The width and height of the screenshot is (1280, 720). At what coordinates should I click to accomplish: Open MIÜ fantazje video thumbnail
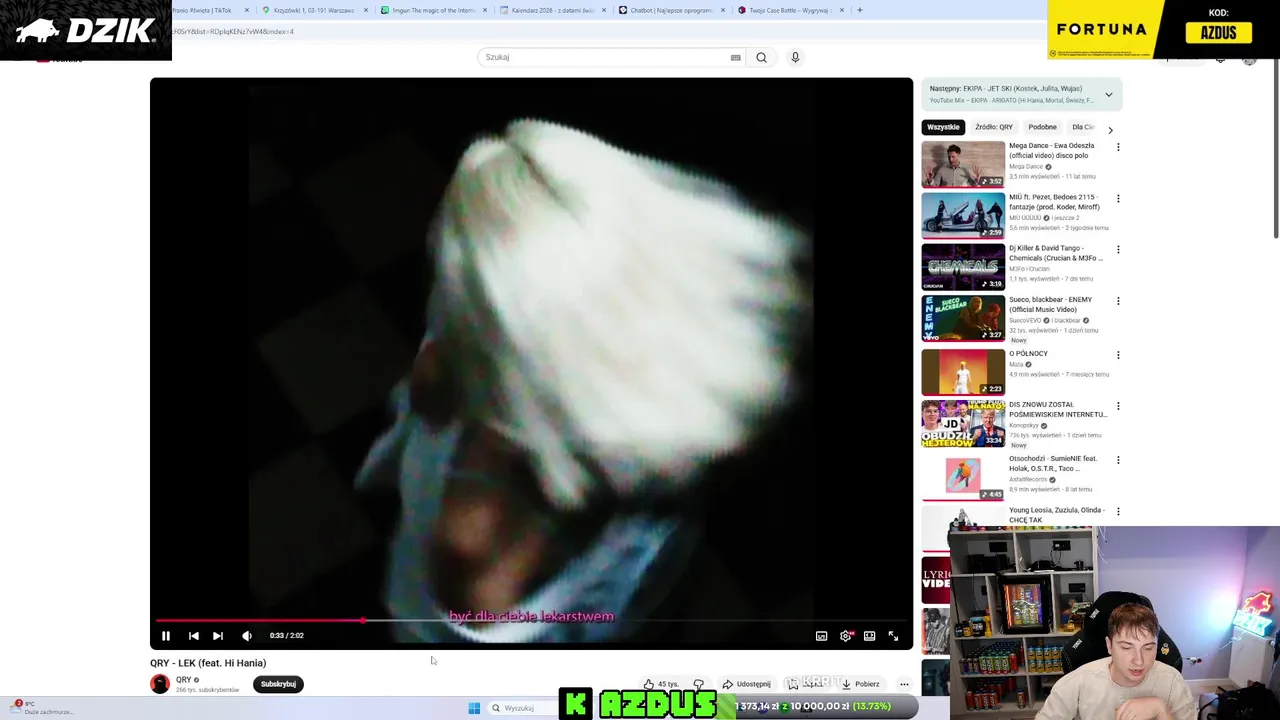pyautogui.click(x=963, y=216)
